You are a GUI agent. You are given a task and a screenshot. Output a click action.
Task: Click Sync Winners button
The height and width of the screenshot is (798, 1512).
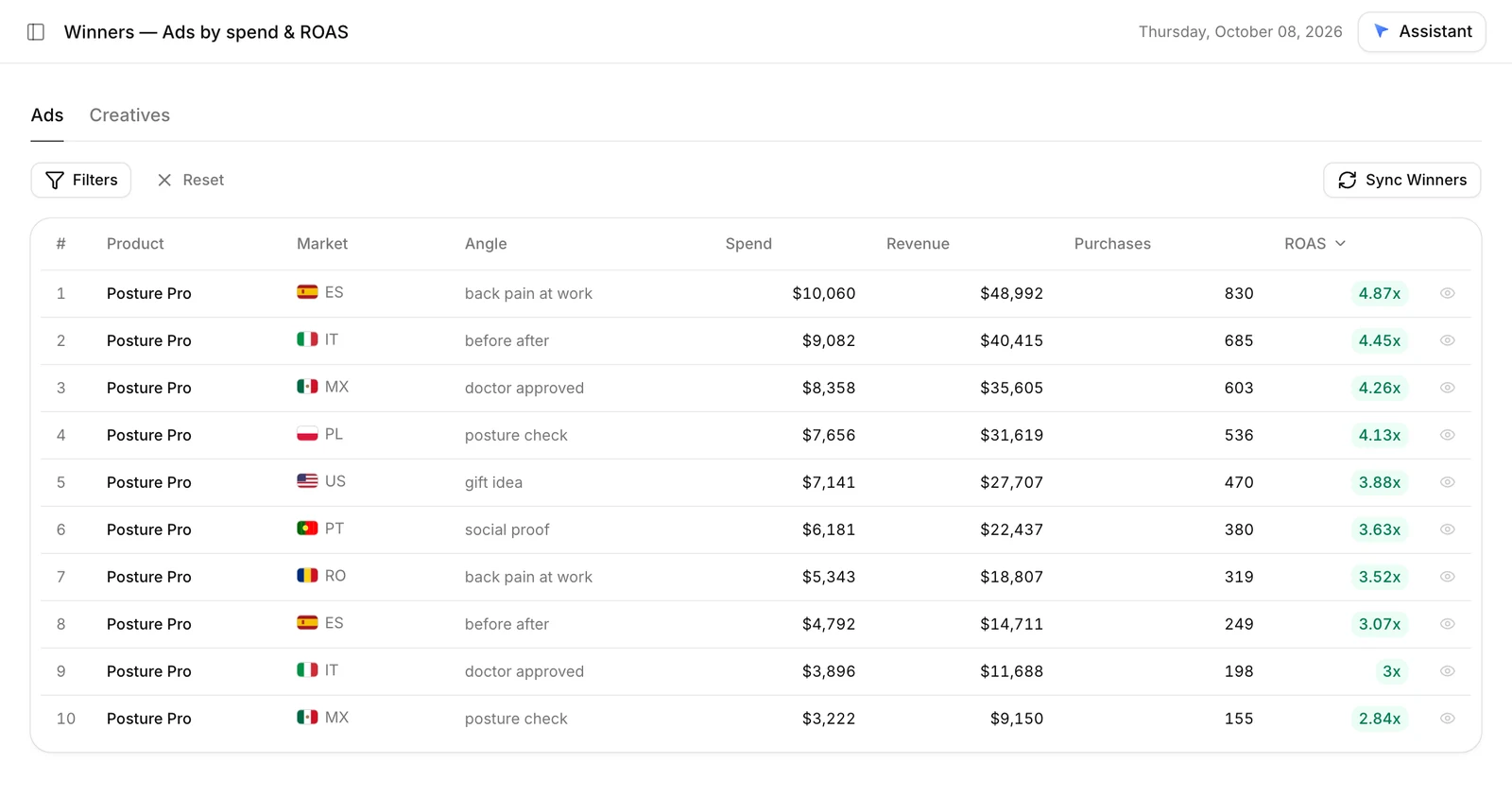1401,180
